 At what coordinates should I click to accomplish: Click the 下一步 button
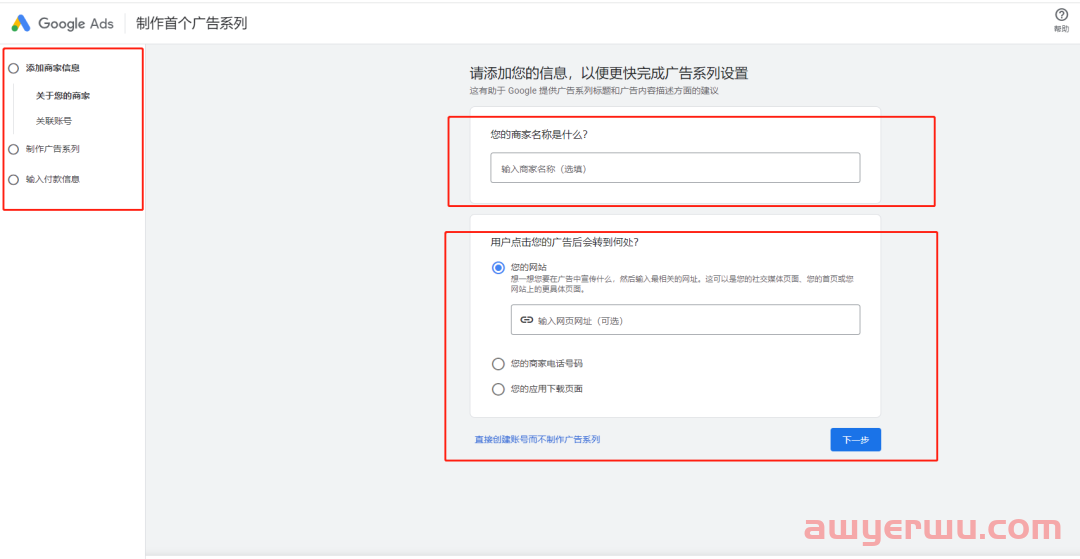click(855, 440)
